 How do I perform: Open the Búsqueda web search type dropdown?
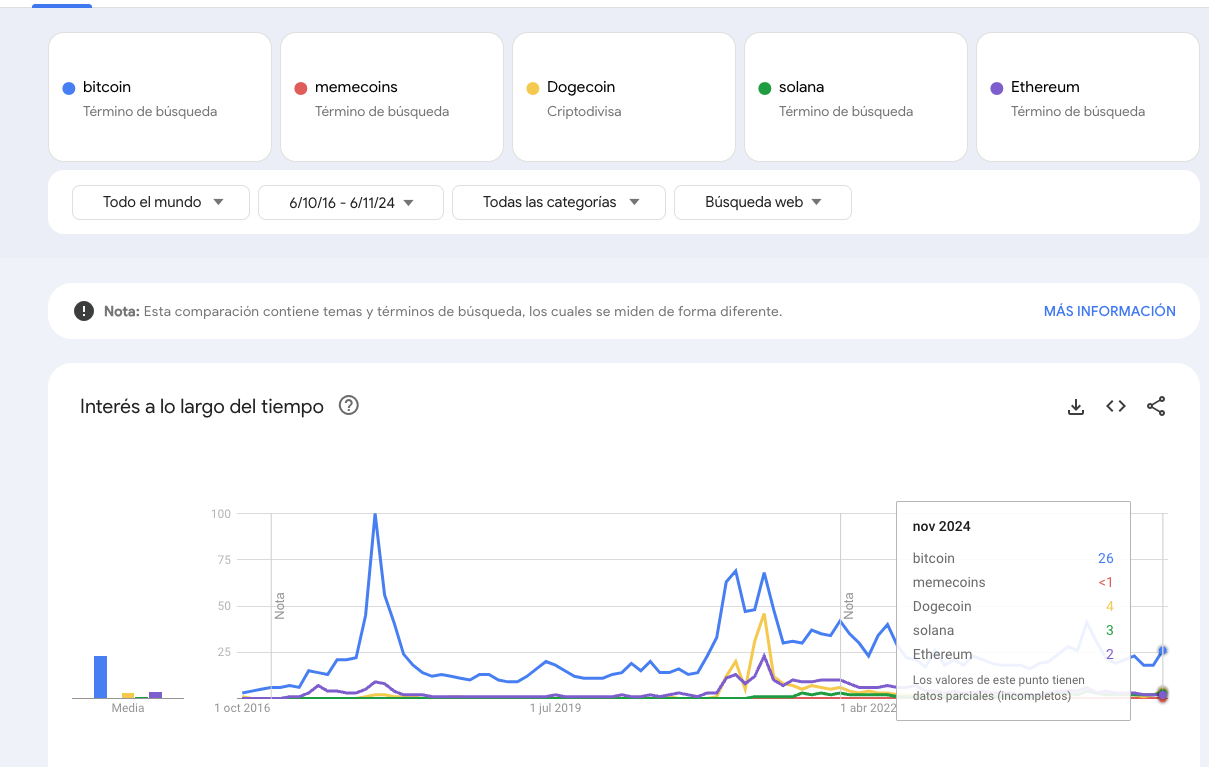point(763,202)
